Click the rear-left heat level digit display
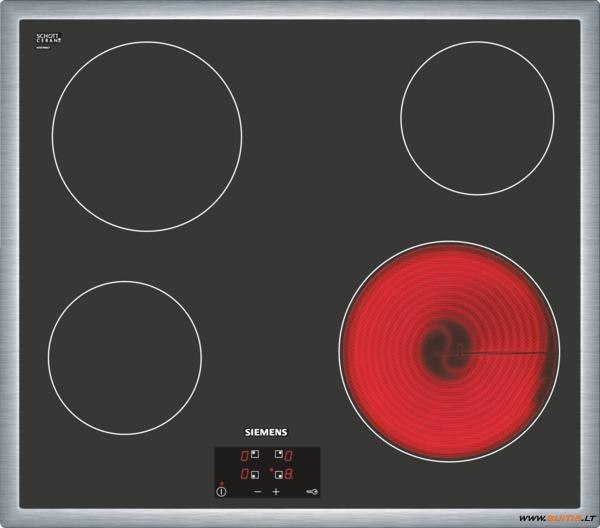 point(244,456)
